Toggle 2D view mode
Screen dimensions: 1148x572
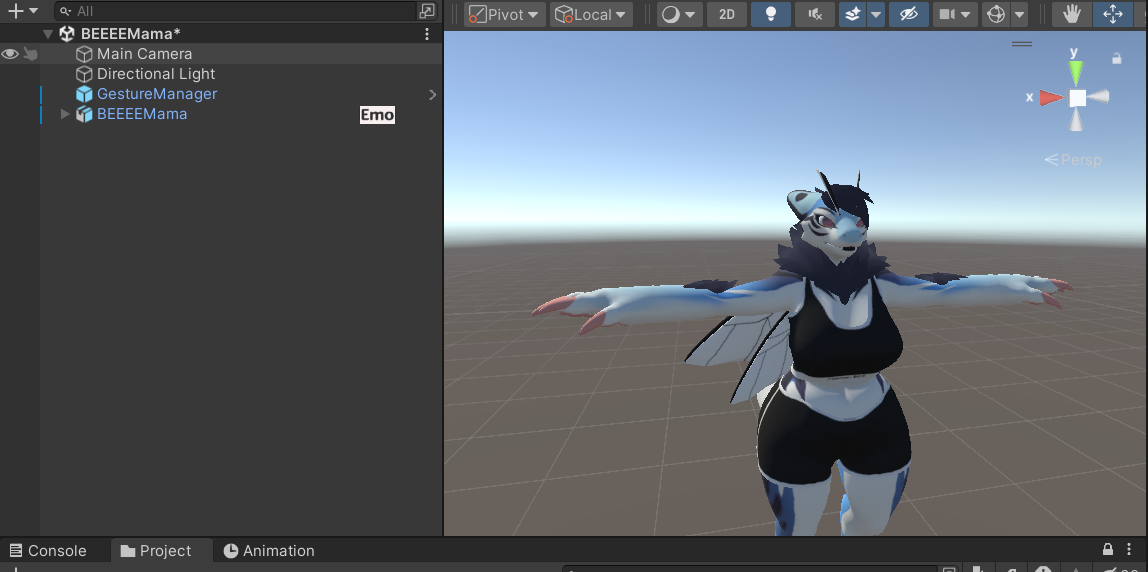(x=726, y=15)
